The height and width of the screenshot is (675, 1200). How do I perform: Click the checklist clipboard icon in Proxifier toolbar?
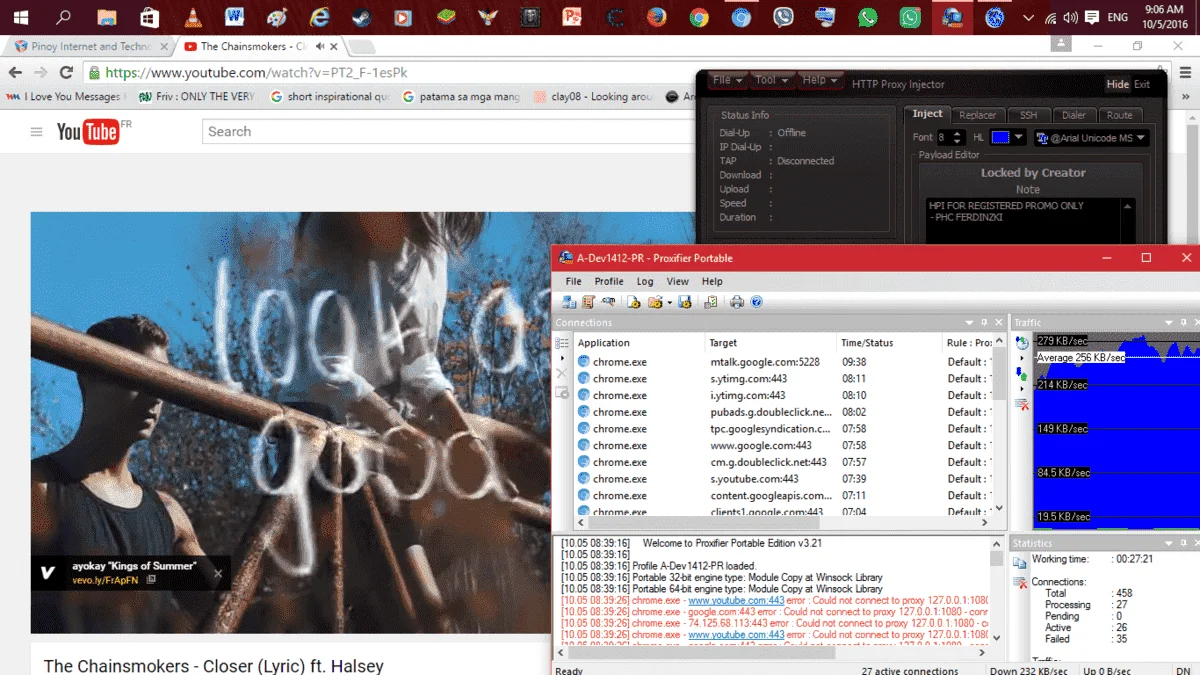click(711, 302)
